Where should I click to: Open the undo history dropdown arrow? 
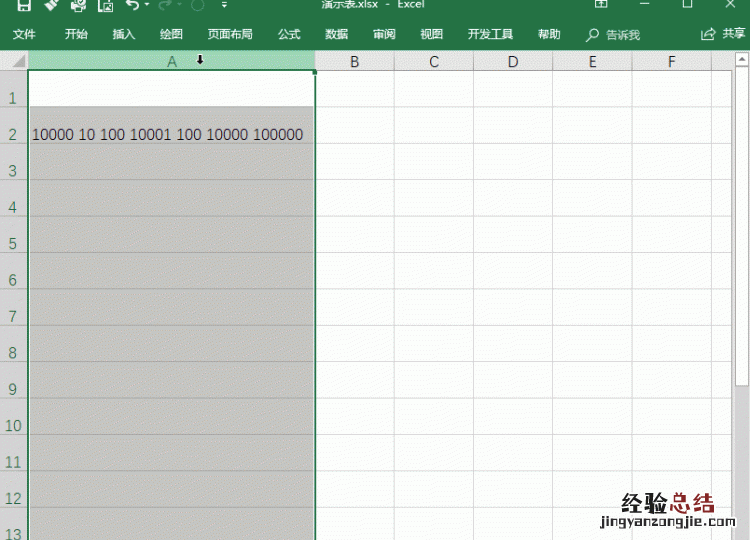(147, 5)
